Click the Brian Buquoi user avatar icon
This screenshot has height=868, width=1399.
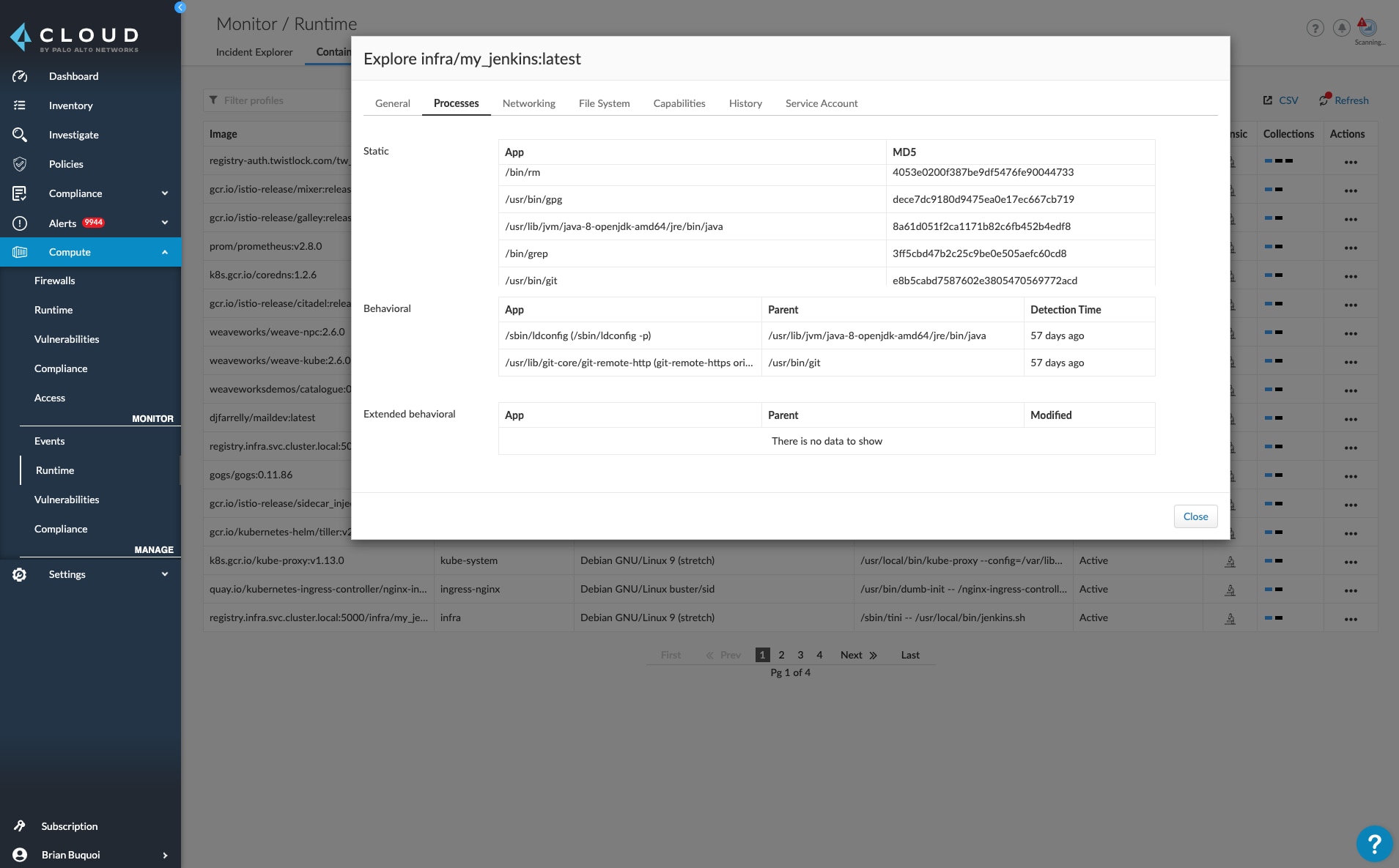20,855
